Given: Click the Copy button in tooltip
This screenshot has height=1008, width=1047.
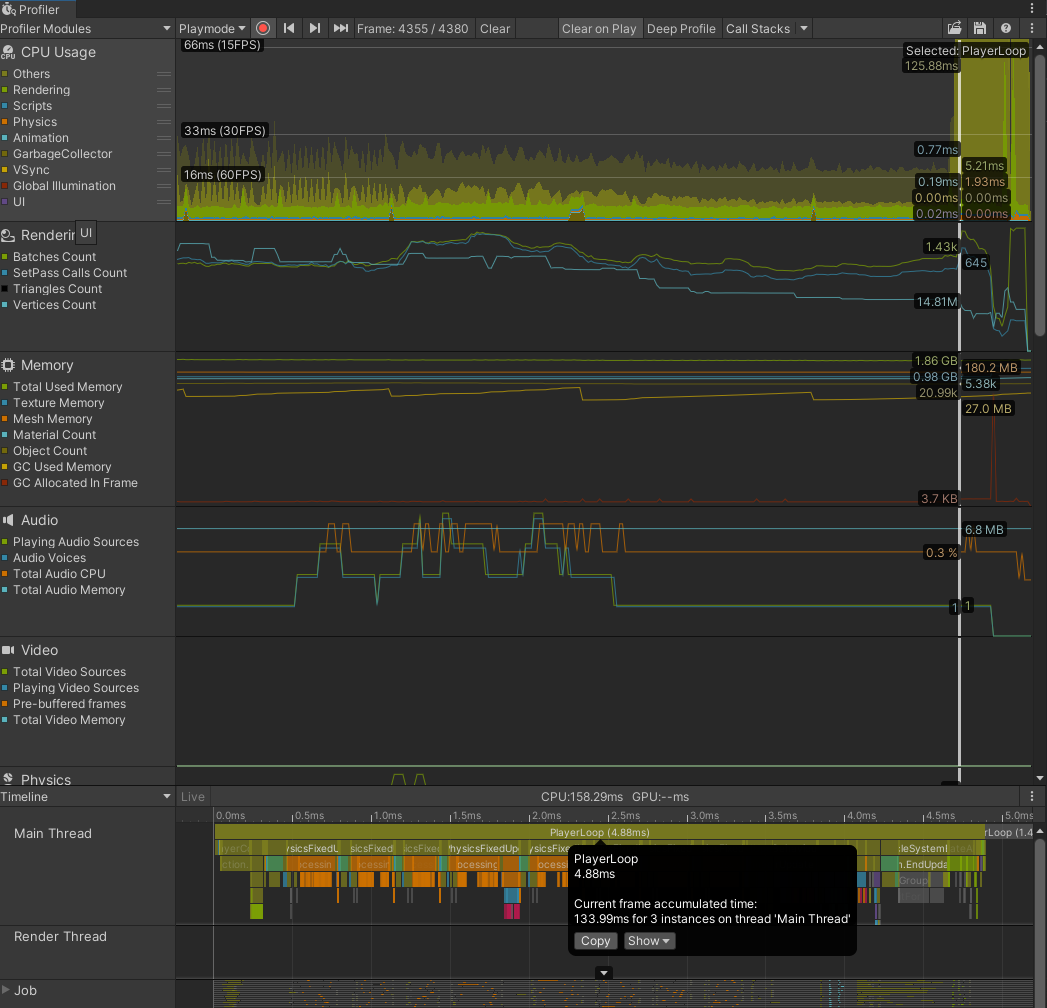Looking at the screenshot, I should (x=595, y=941).
